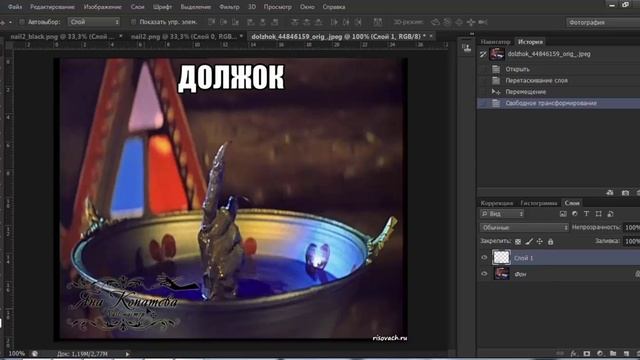Hide the Слой 1 layer eye icon

[x=484, y=258]
